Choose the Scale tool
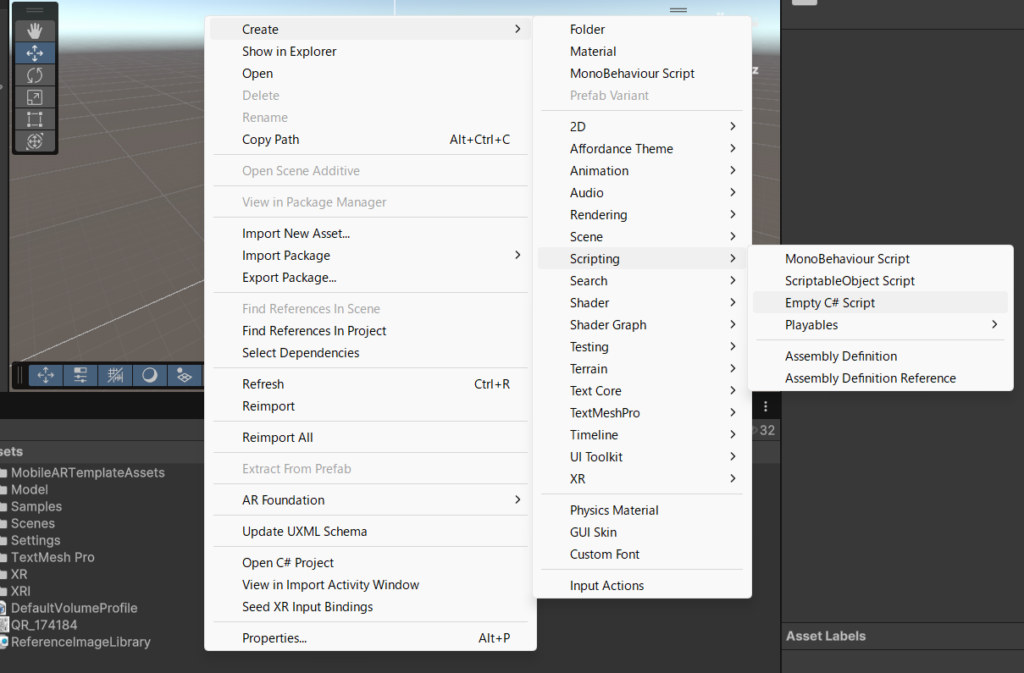Screen dimensions: 1024x673 coord(35,97)
